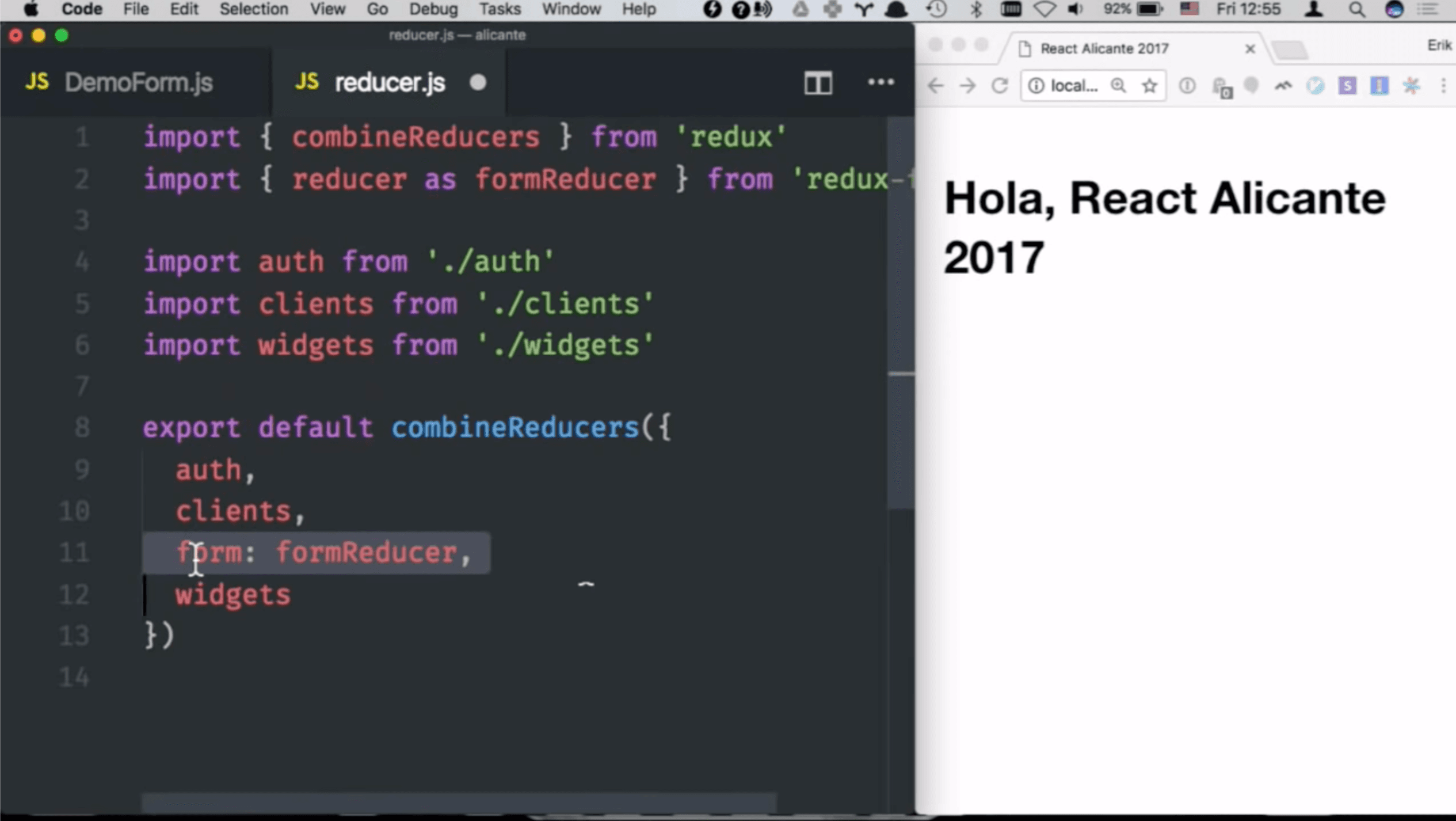
Task: Click the source control icon in menu bar
Action: click(863, 10)
